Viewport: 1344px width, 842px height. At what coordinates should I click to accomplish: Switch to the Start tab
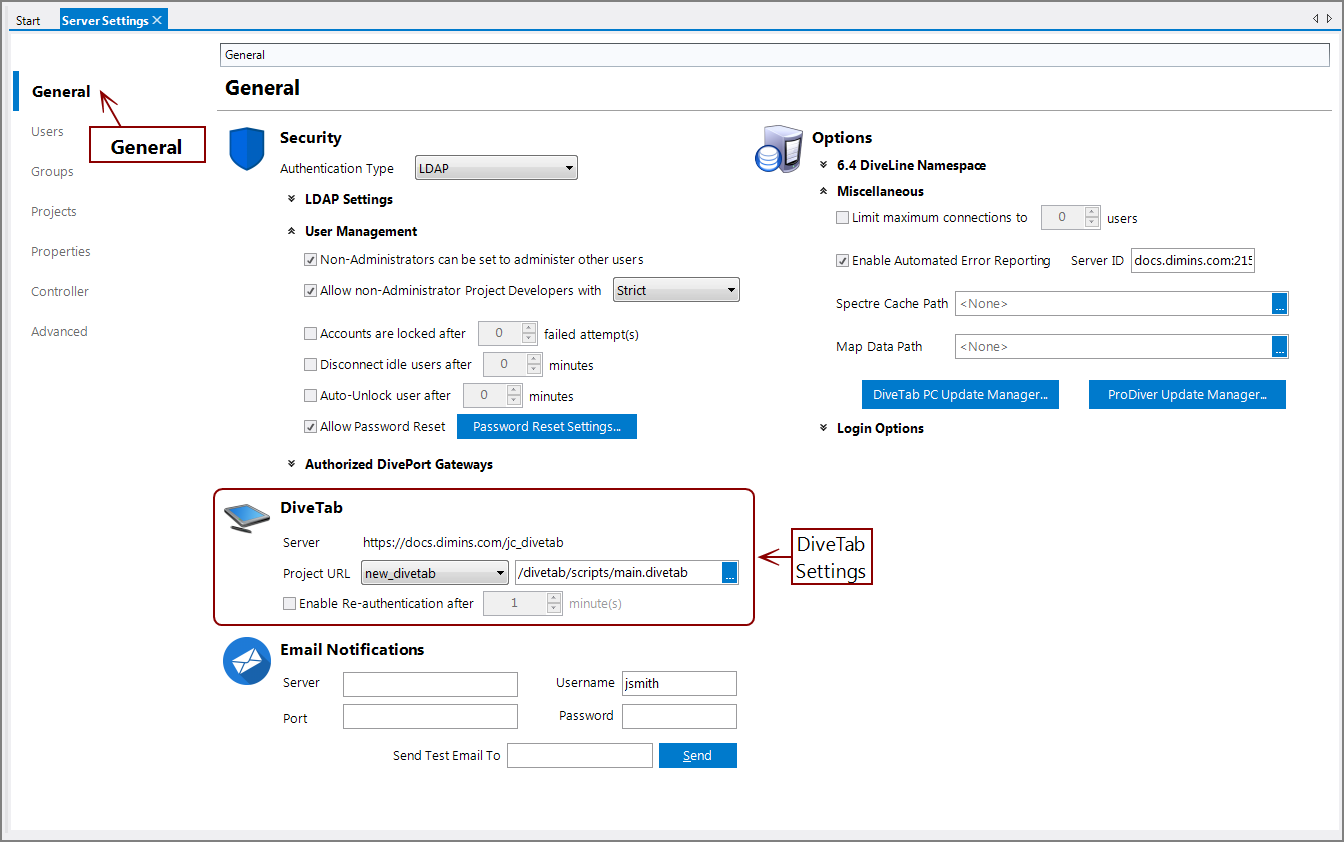pyautogui.click(x=28, y=21)
